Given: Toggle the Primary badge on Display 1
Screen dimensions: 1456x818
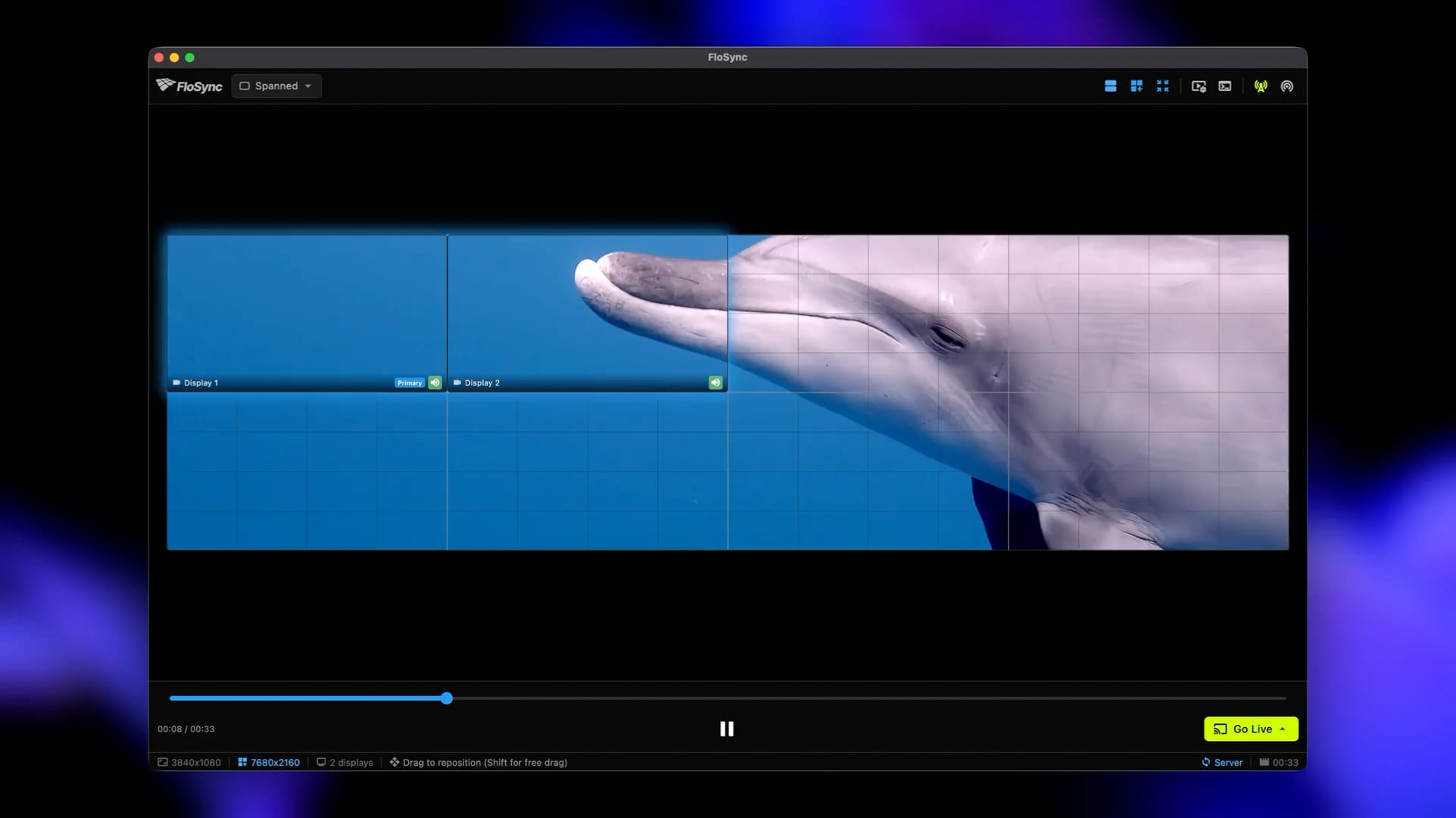Looking at the screenshot, I should click(x=409, y=382).
